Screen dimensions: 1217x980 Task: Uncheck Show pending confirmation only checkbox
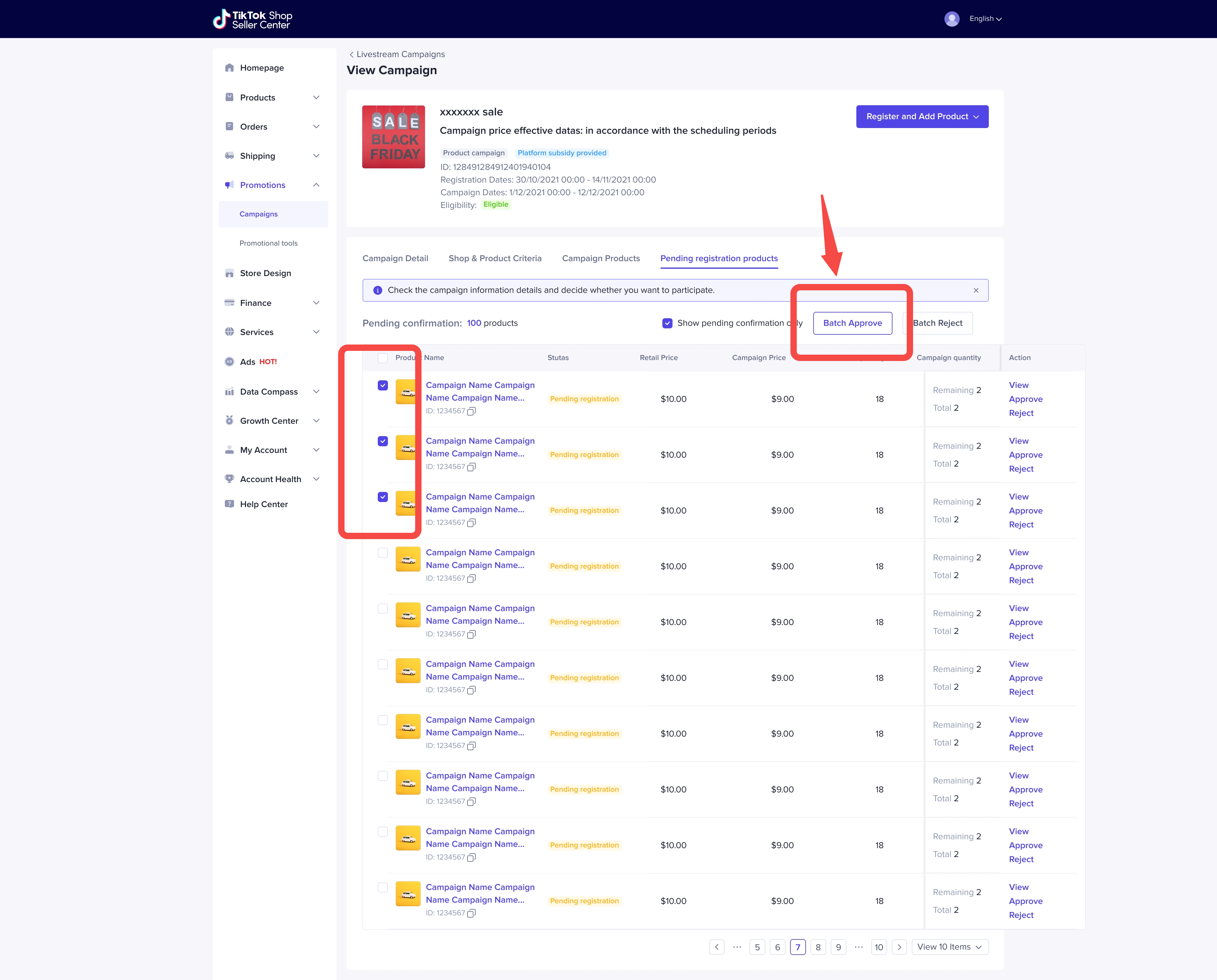(x=667, y=324)
